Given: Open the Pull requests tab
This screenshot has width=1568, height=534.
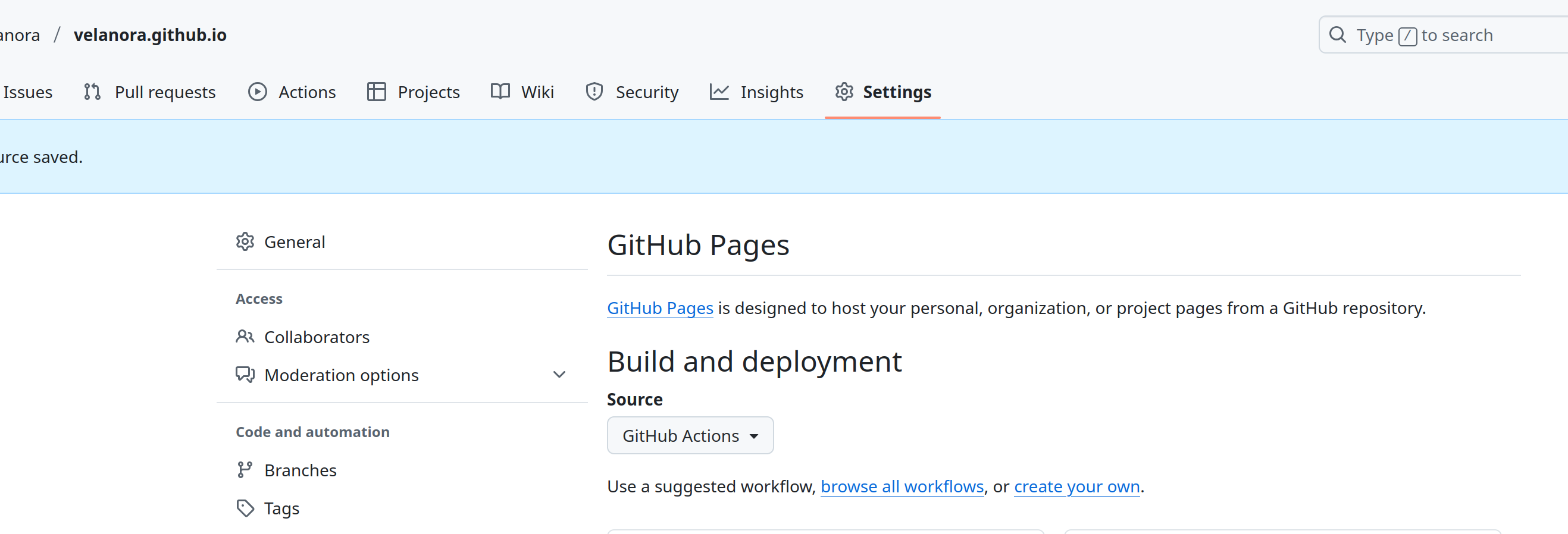Looking at the screenshot, I should click(x=150, y=92).
